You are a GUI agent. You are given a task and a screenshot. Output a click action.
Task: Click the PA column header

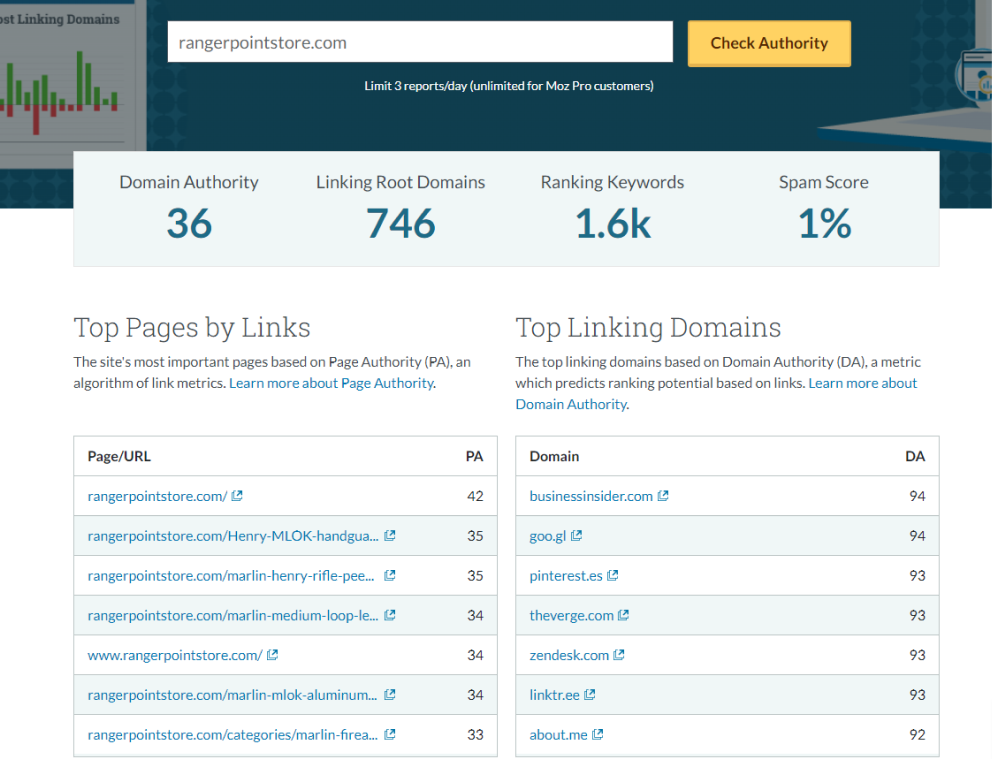click(474, 456)
